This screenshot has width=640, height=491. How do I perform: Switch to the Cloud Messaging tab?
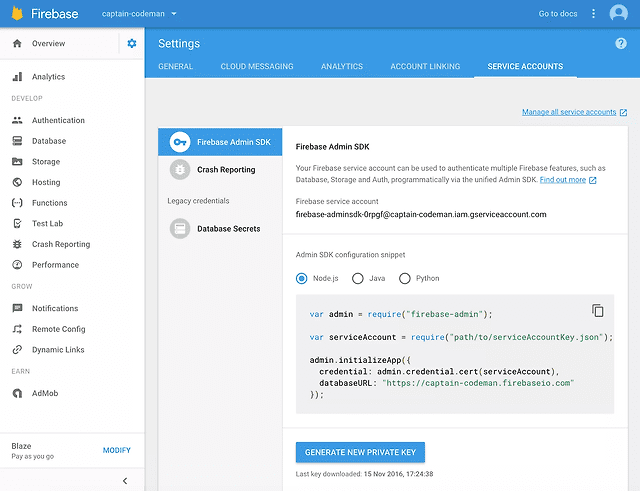coord(257,67)
